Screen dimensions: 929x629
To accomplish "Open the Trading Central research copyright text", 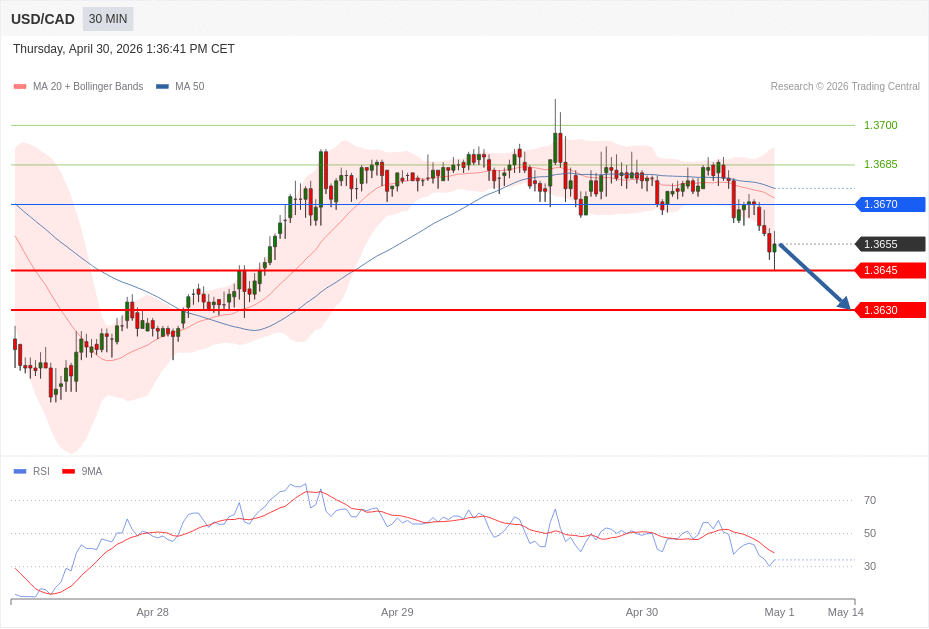I will (845, 87).
